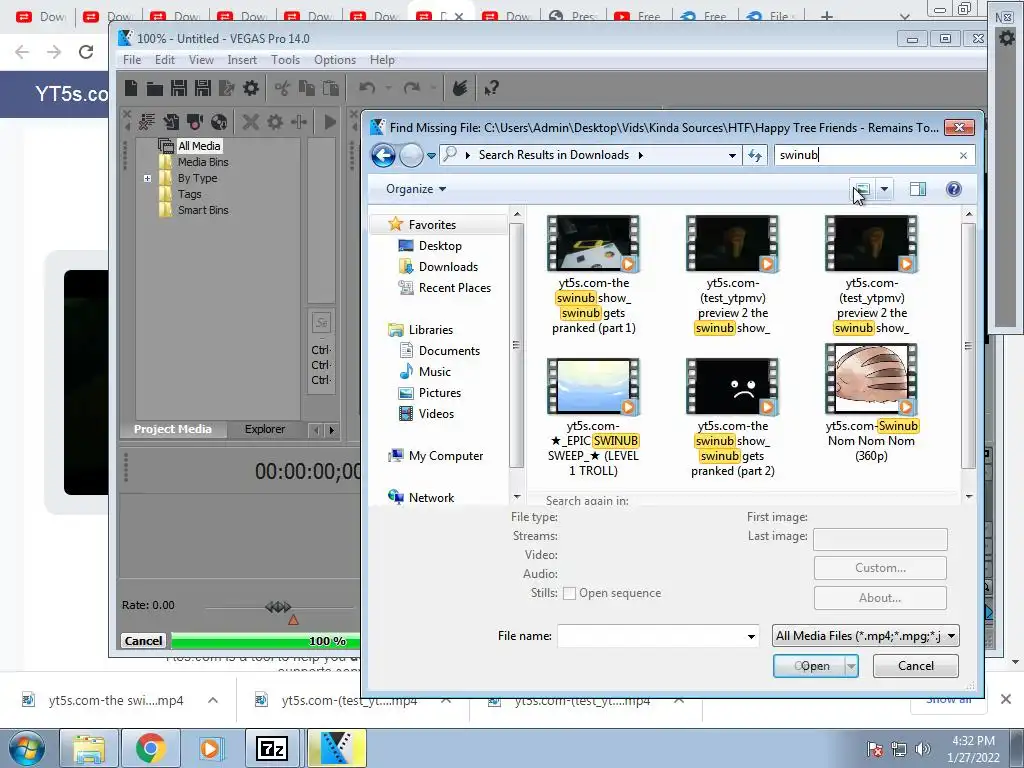The height and width of the screenshot is (768, 1024).
Task: Open the File name dropdown arrow
Action: pos(751,636)
